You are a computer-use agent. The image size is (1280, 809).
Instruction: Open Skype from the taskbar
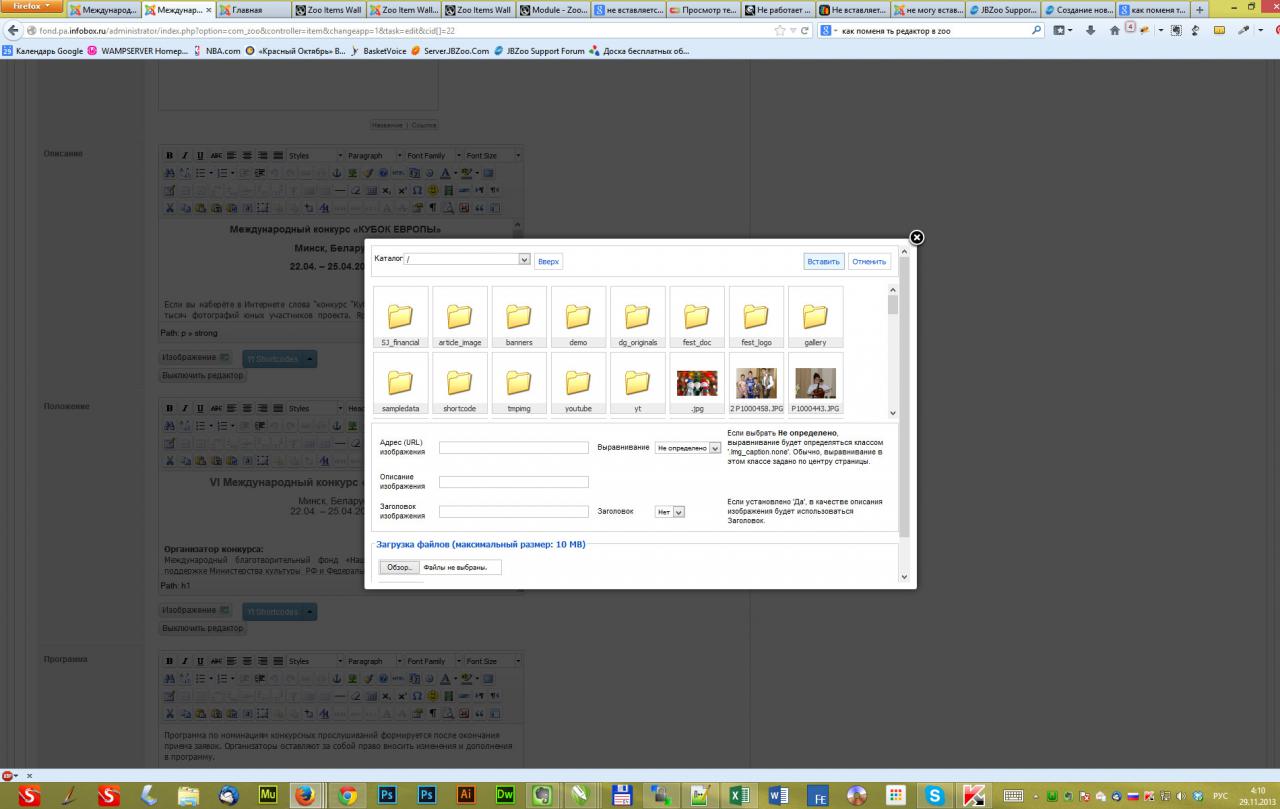[935, 795]
